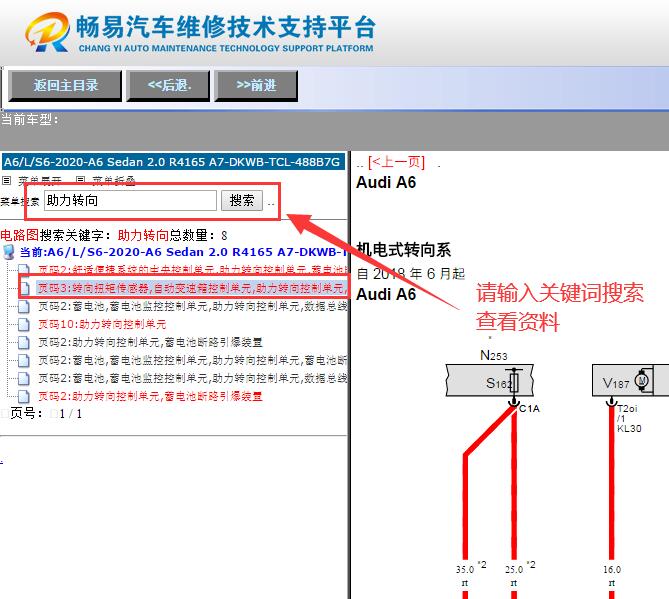The height and width of the screenshot is (599, 669).
Task: Return to main directory via 返回主目录
Action: click(65, 86)
